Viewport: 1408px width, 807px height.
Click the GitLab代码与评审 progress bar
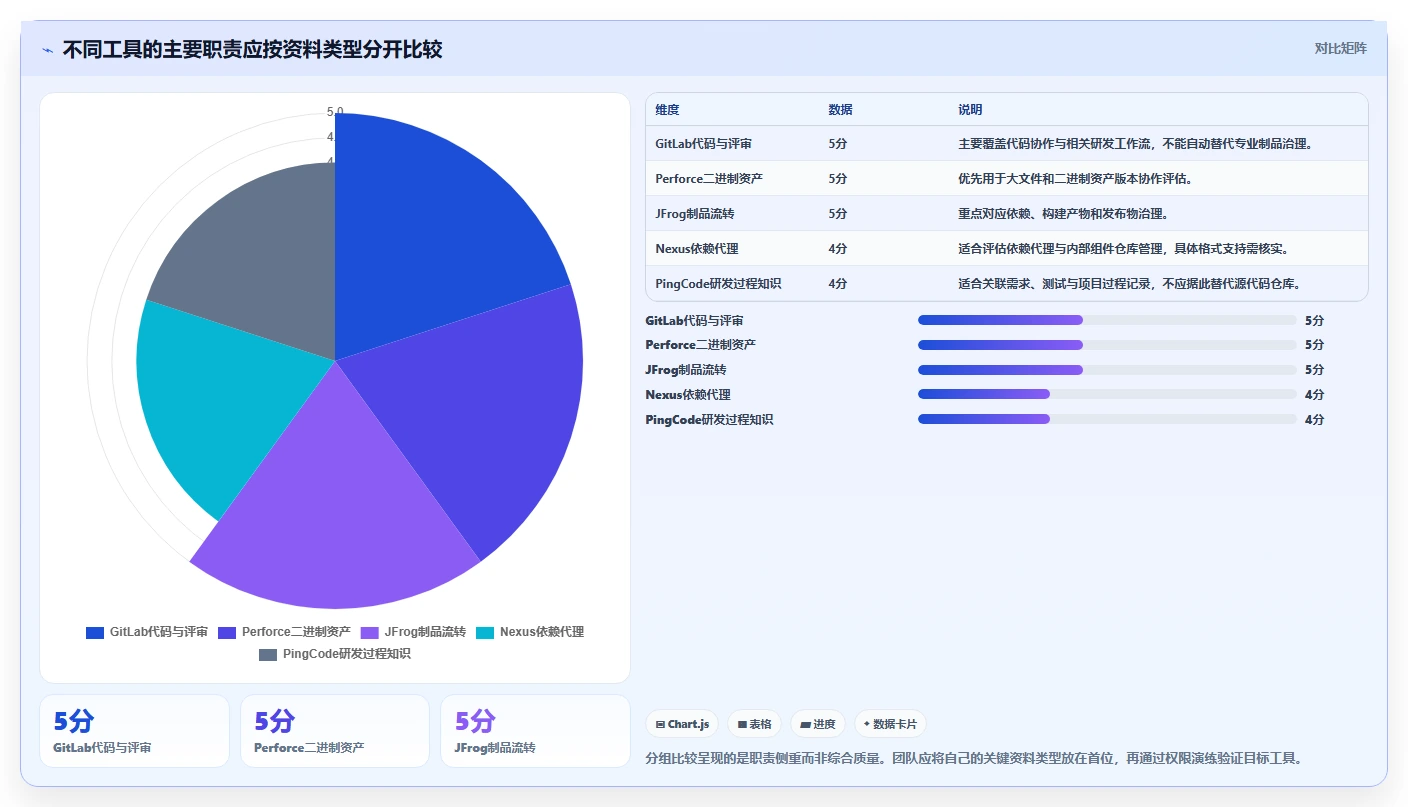tap(1107, 320)
